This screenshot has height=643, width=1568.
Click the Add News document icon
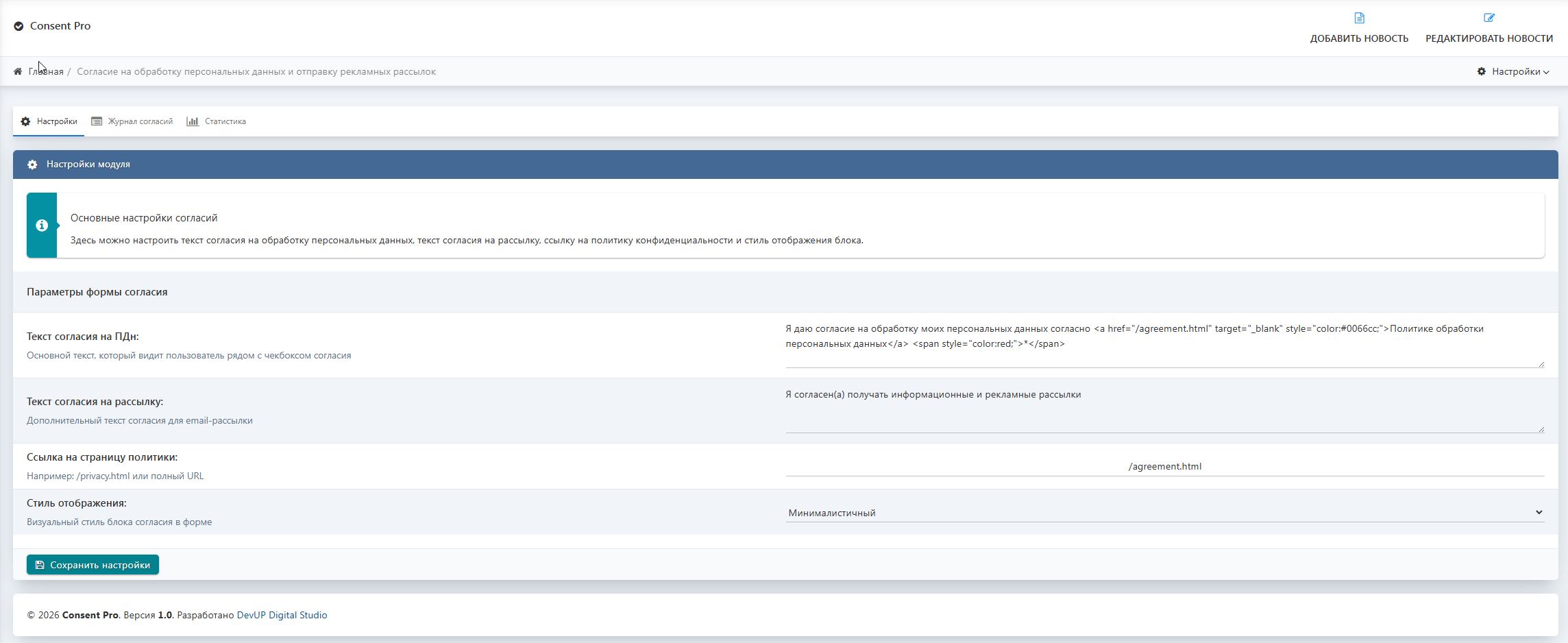pyautogui.click(x=1359, y=18)
